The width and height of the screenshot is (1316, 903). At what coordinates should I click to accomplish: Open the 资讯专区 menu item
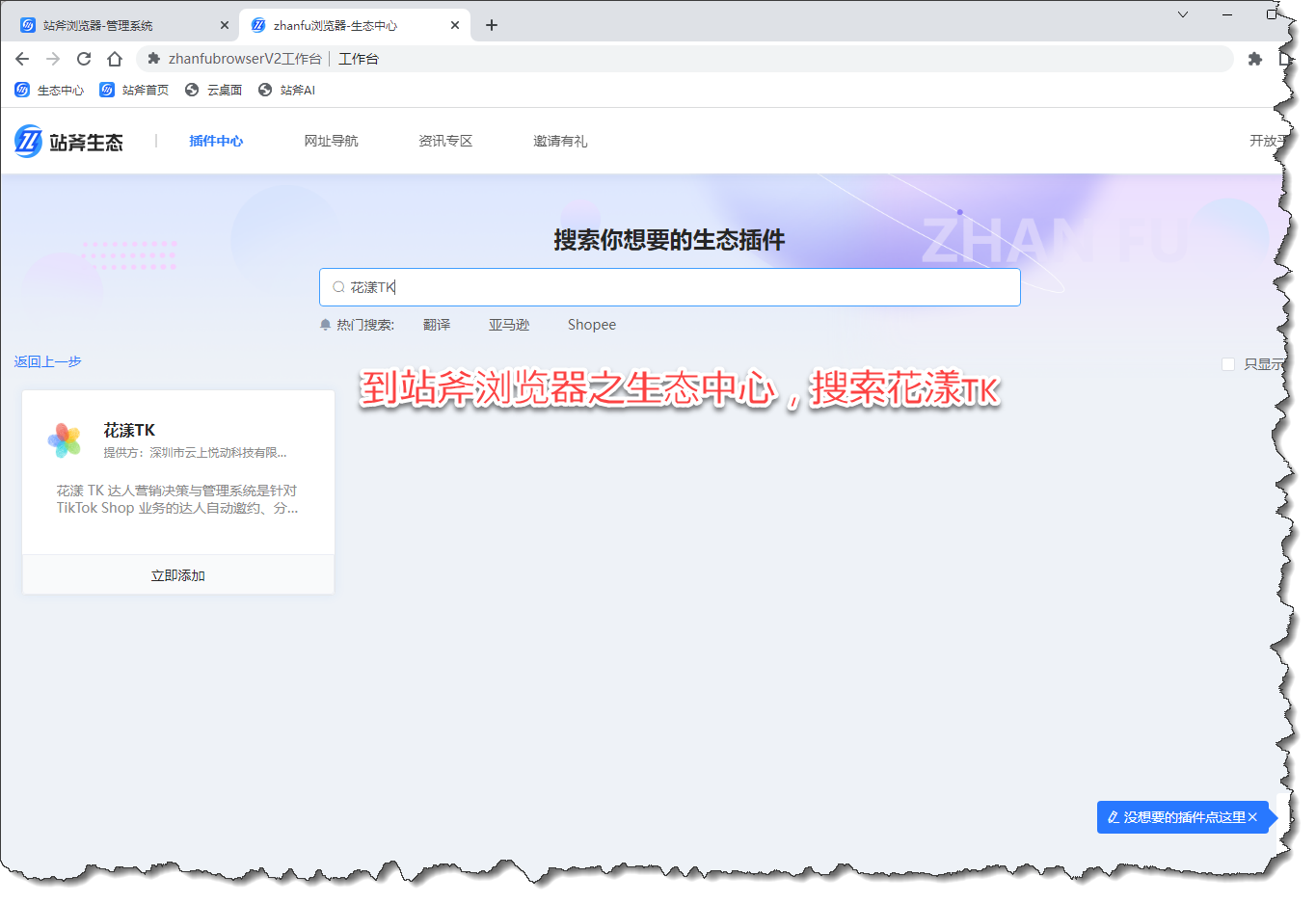coord(445,141)
